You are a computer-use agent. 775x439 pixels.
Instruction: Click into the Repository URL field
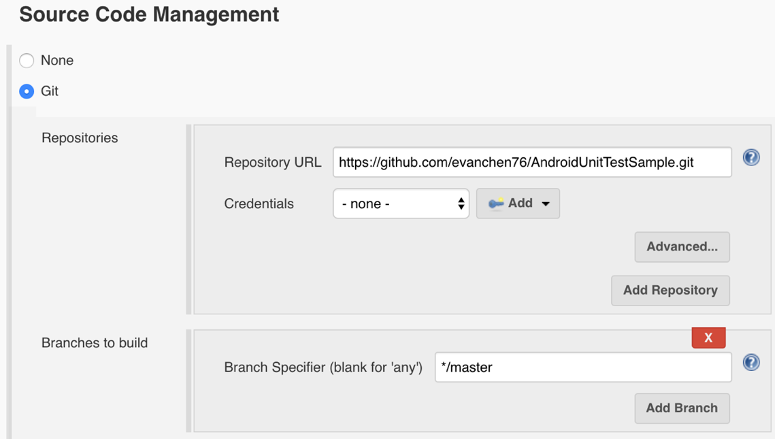click(532, 162)
